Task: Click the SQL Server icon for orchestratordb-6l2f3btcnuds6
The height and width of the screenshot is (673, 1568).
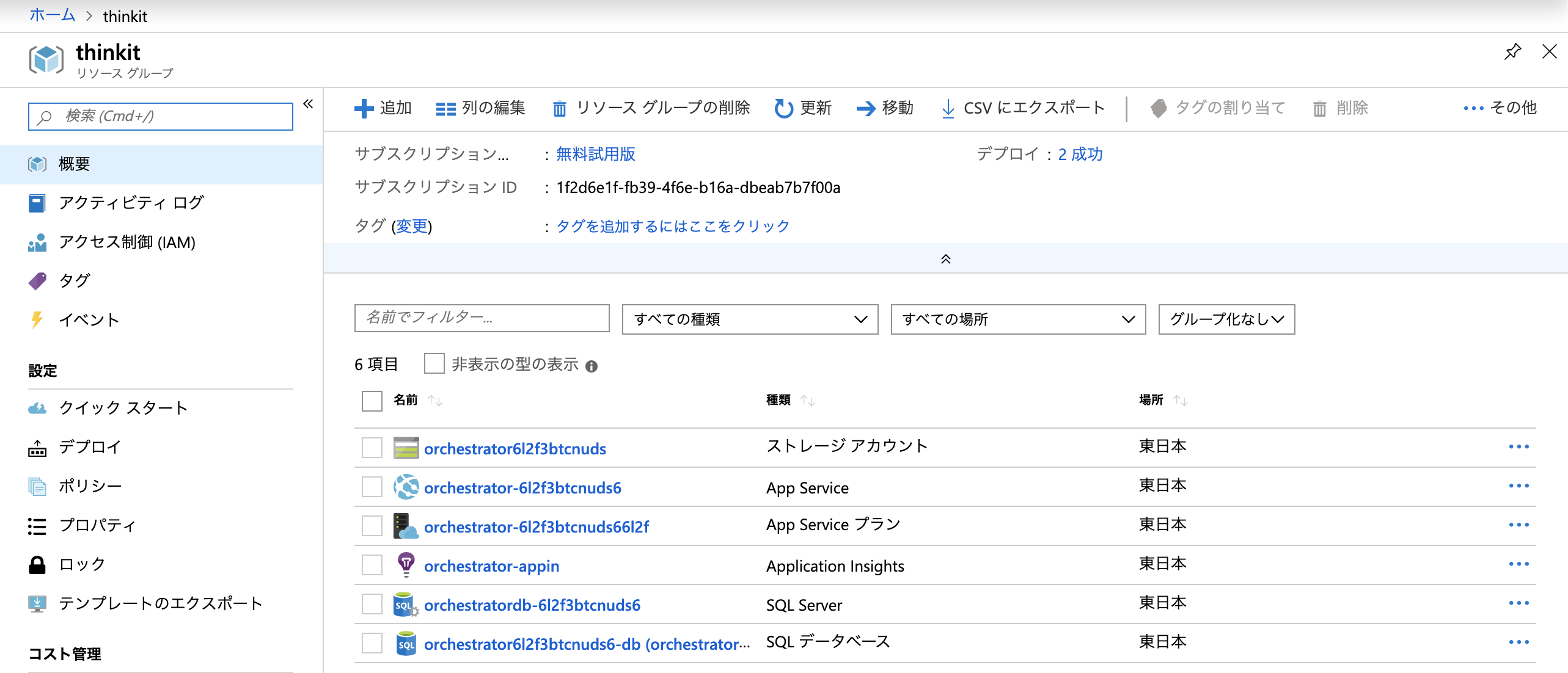Action: 406,604
